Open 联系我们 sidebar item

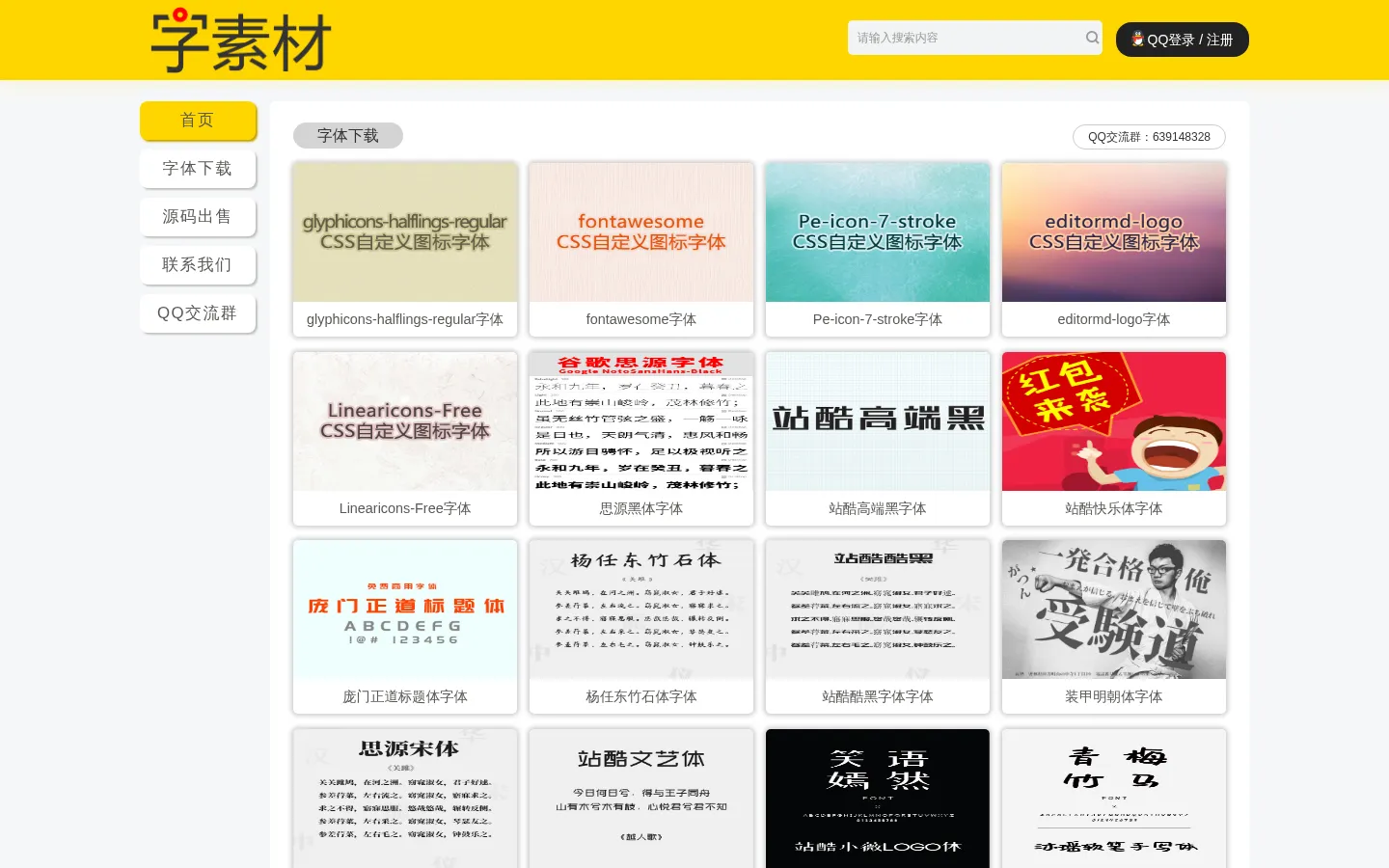point(198,265)
